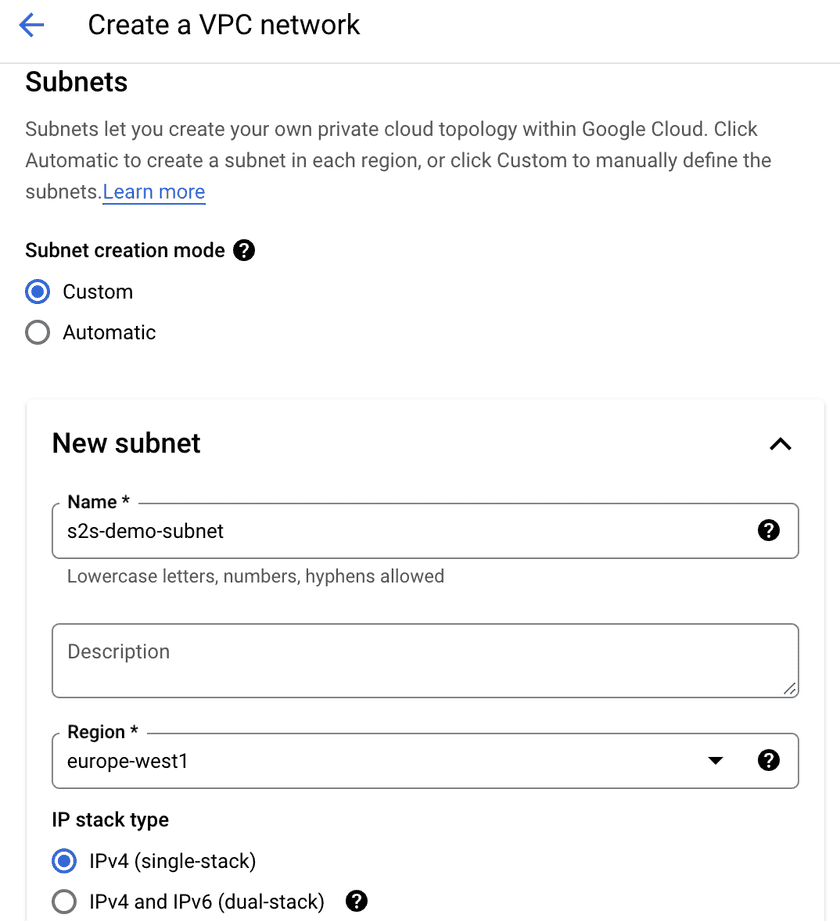Screen dimensions: 840x921
Task: Select the Custom radio button
Action: (x=38, y=292)
